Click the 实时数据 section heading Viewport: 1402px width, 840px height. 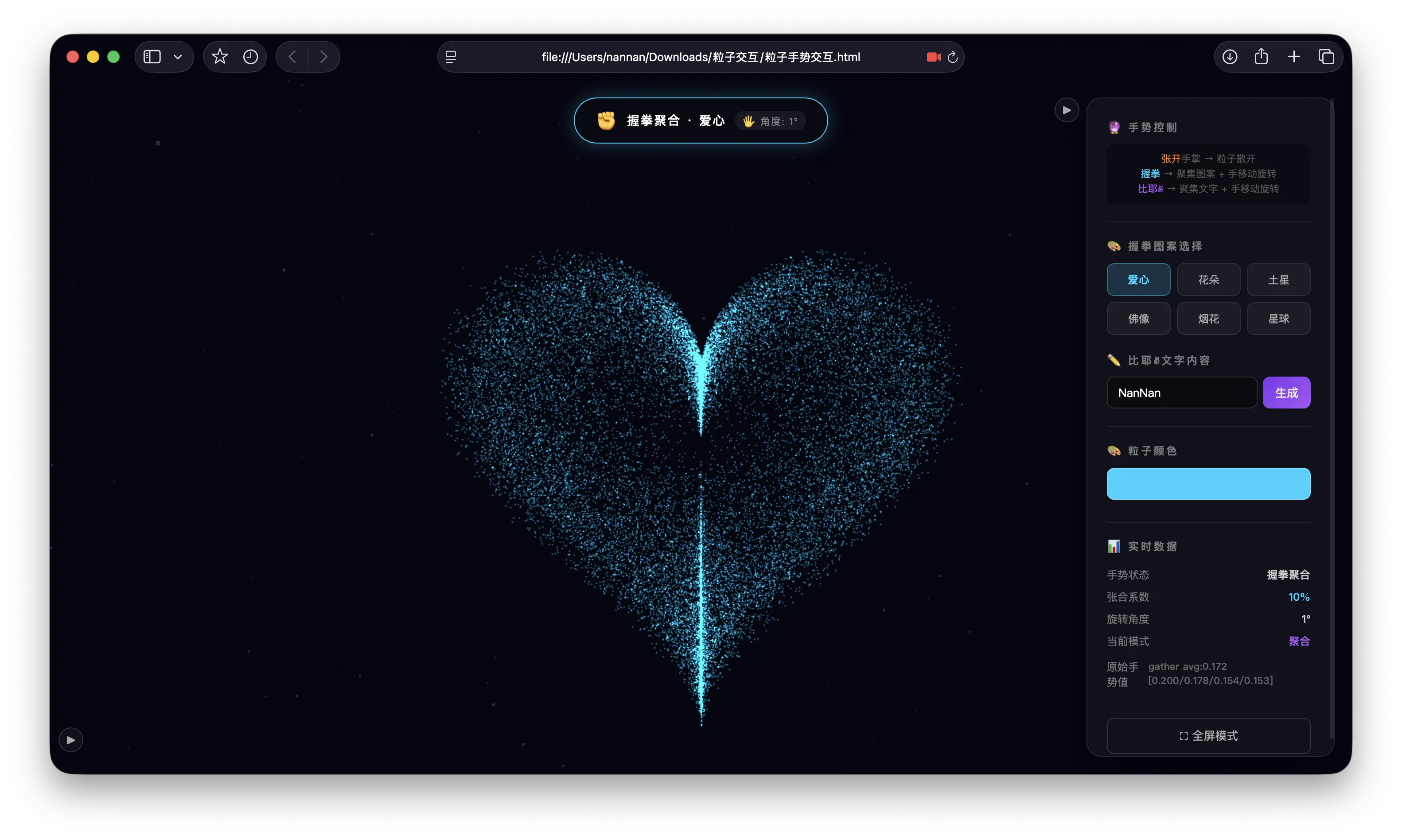[x=1153, y=547]
